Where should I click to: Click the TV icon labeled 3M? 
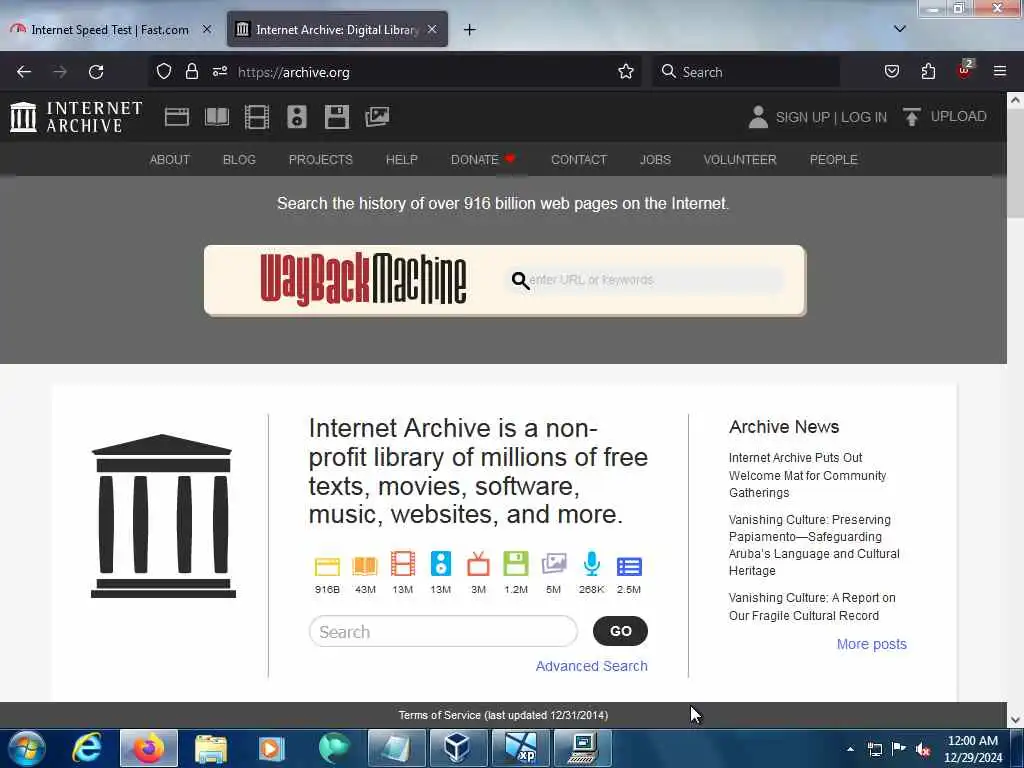point(479,564)
